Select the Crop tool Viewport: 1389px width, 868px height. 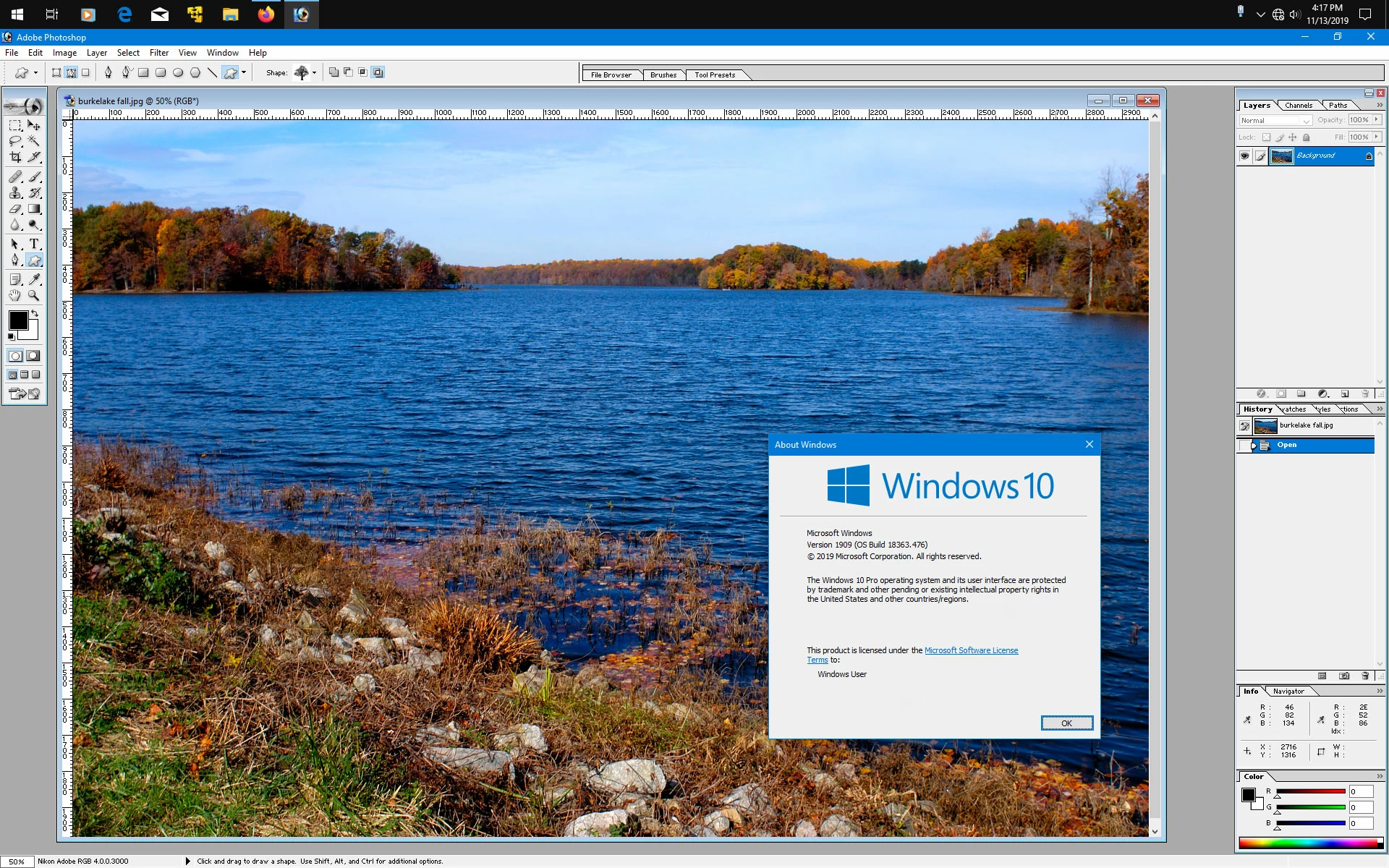[15, 157]
